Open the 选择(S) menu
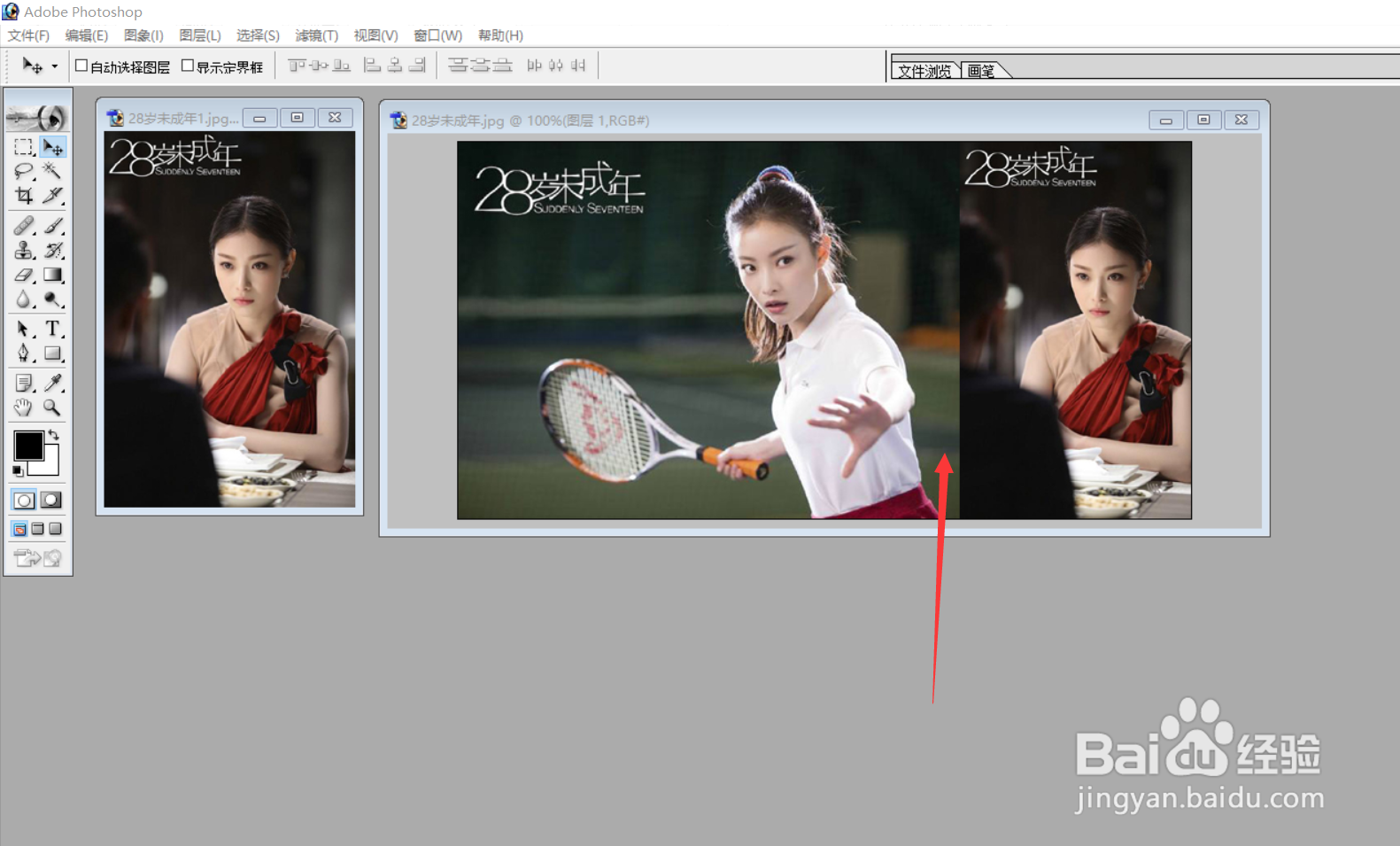 [x=258, y=35]
